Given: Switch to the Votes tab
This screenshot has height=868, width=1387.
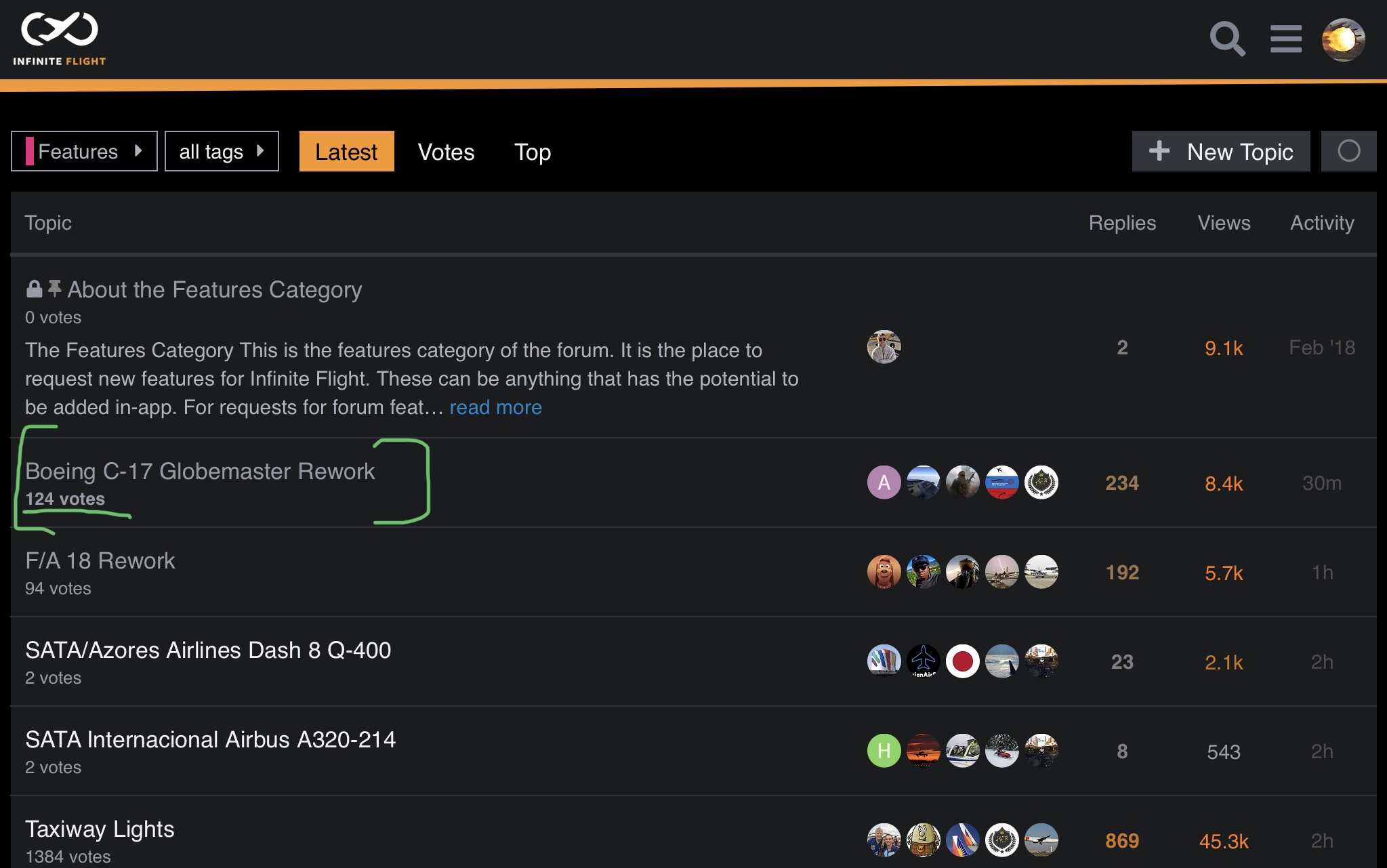Looking at the screenshot, I should (446, 152).
